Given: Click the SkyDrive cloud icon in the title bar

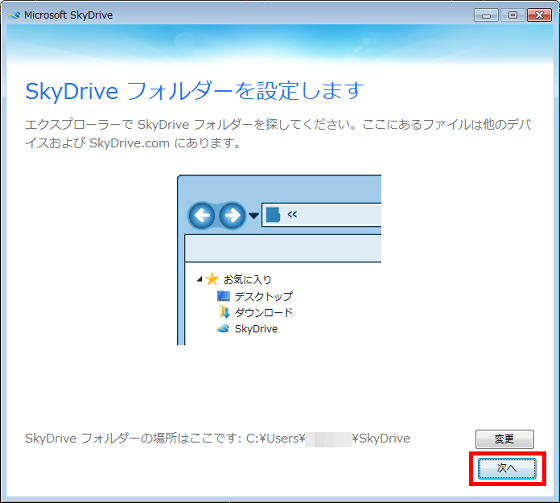Looking at the screenshot, I should click(14, 15).
